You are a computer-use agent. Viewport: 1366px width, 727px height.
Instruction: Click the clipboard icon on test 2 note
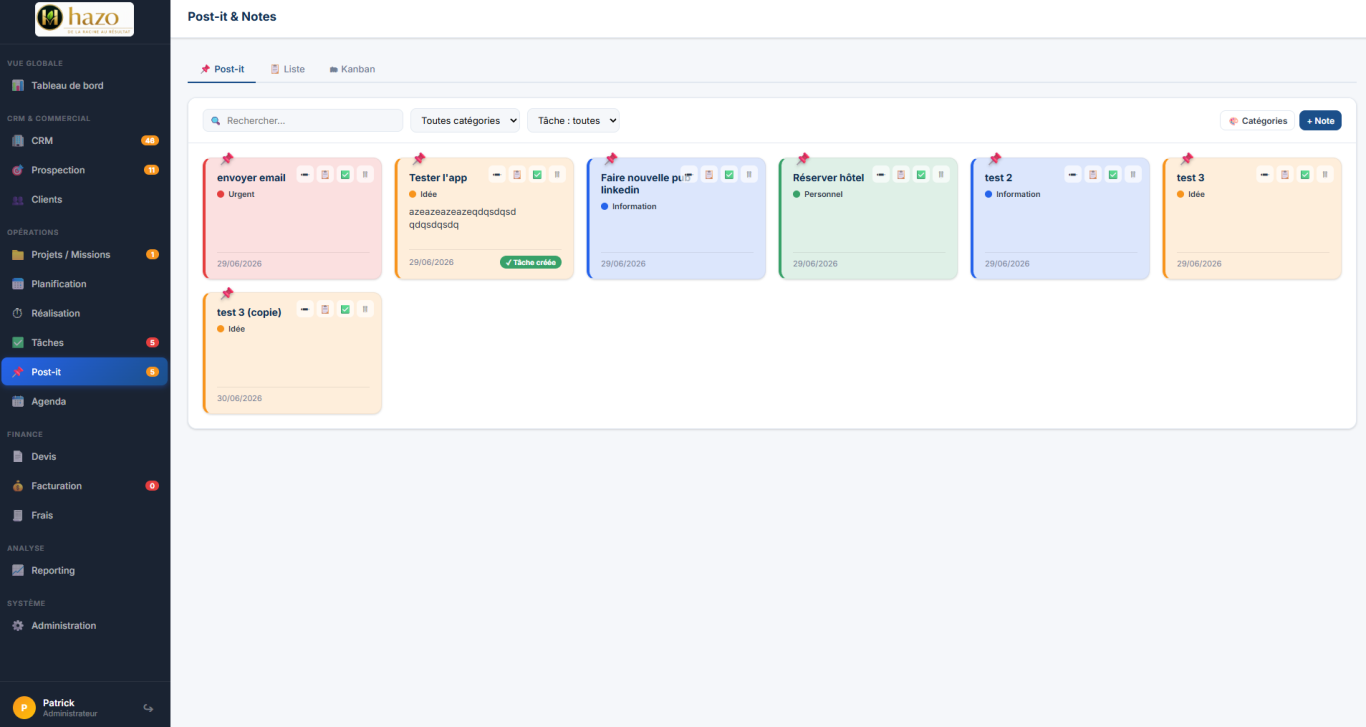(x=1093, y=174)
